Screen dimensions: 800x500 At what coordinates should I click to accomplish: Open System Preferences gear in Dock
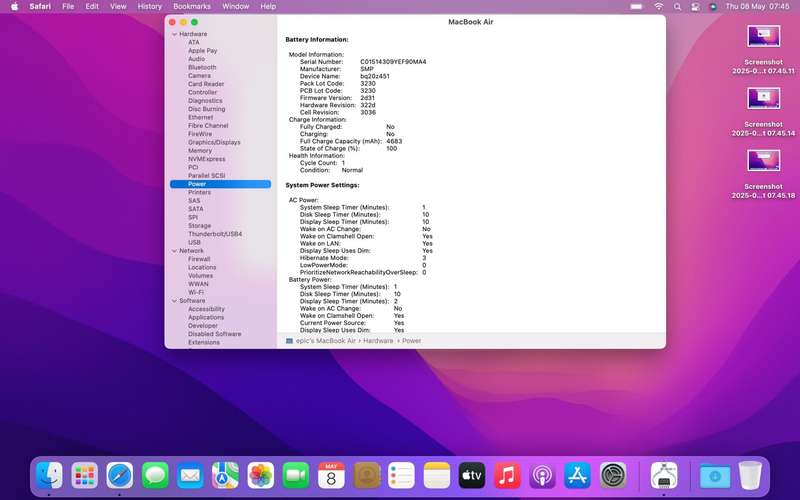click(613, 476)
